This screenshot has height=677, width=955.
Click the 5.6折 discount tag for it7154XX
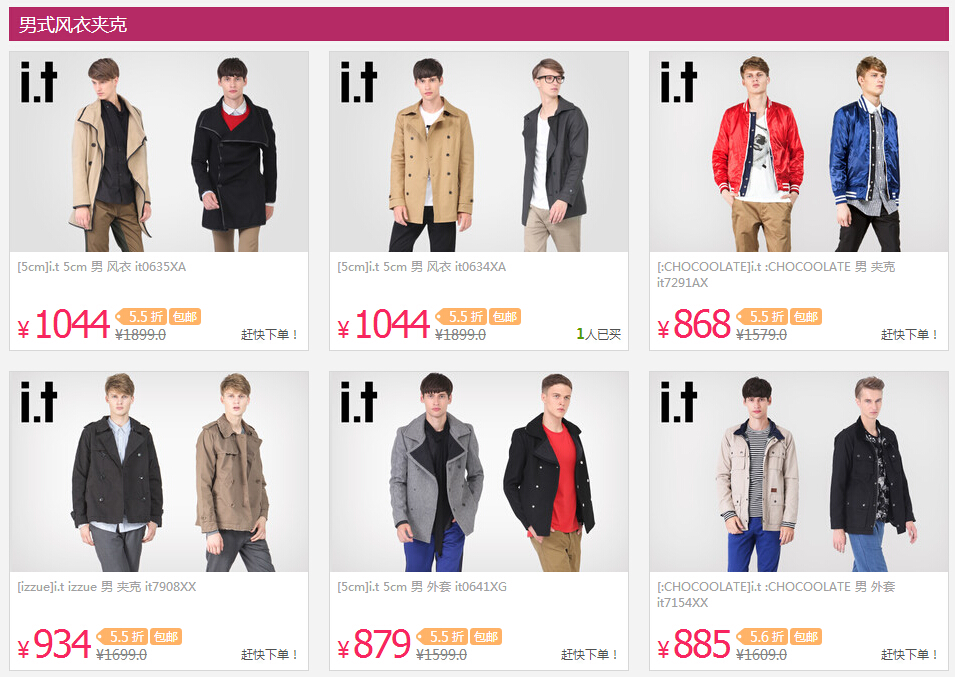(762, 637)
